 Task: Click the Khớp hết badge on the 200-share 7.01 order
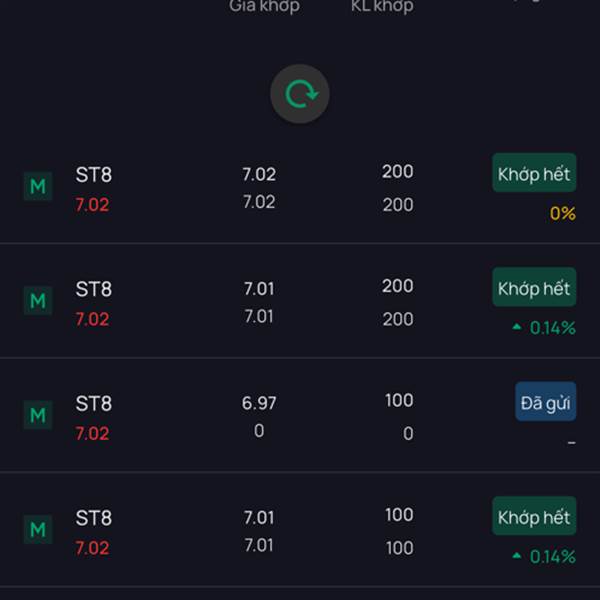534,287
